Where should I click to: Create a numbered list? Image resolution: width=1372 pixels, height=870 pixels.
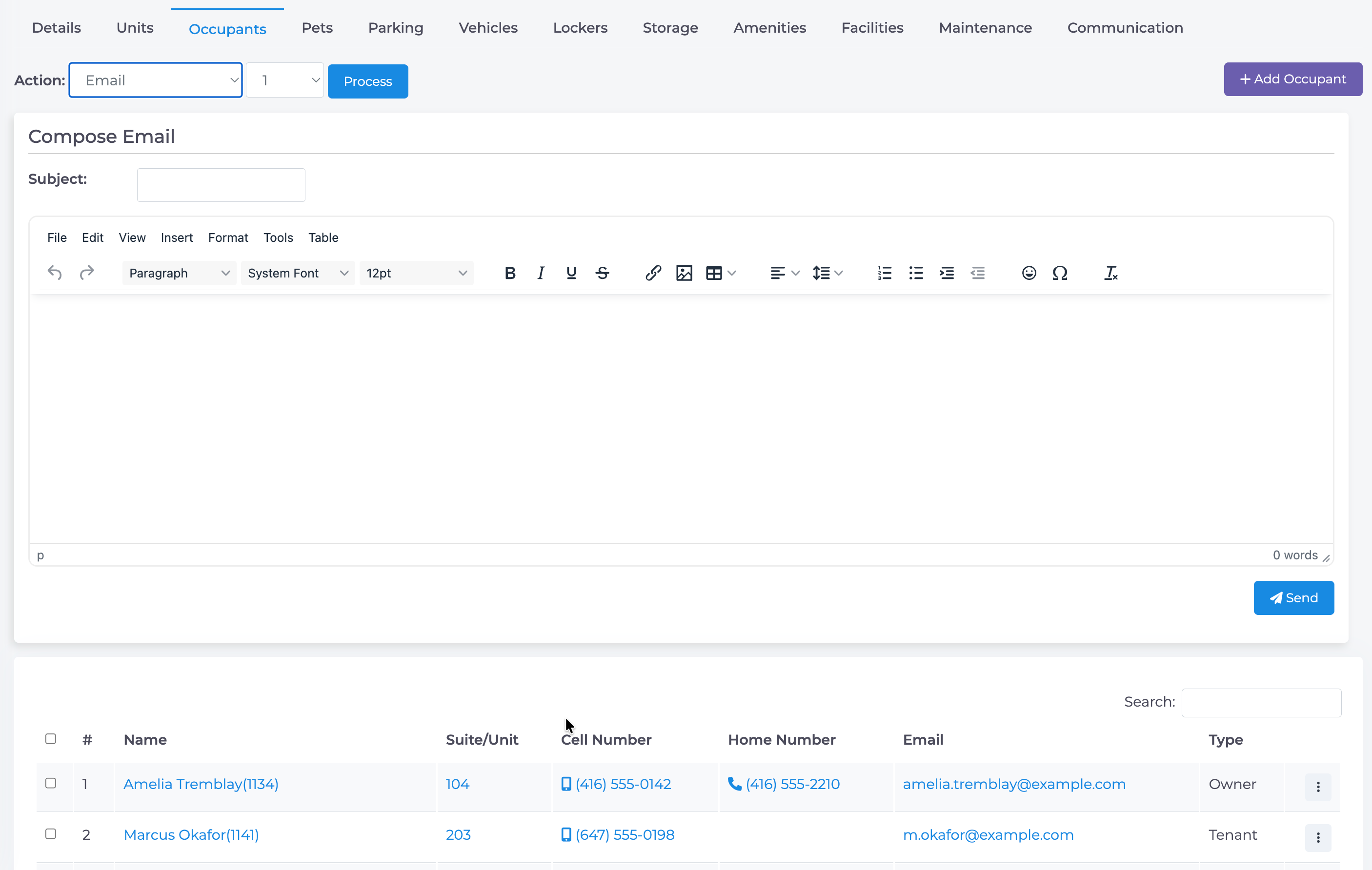(884, 273)
